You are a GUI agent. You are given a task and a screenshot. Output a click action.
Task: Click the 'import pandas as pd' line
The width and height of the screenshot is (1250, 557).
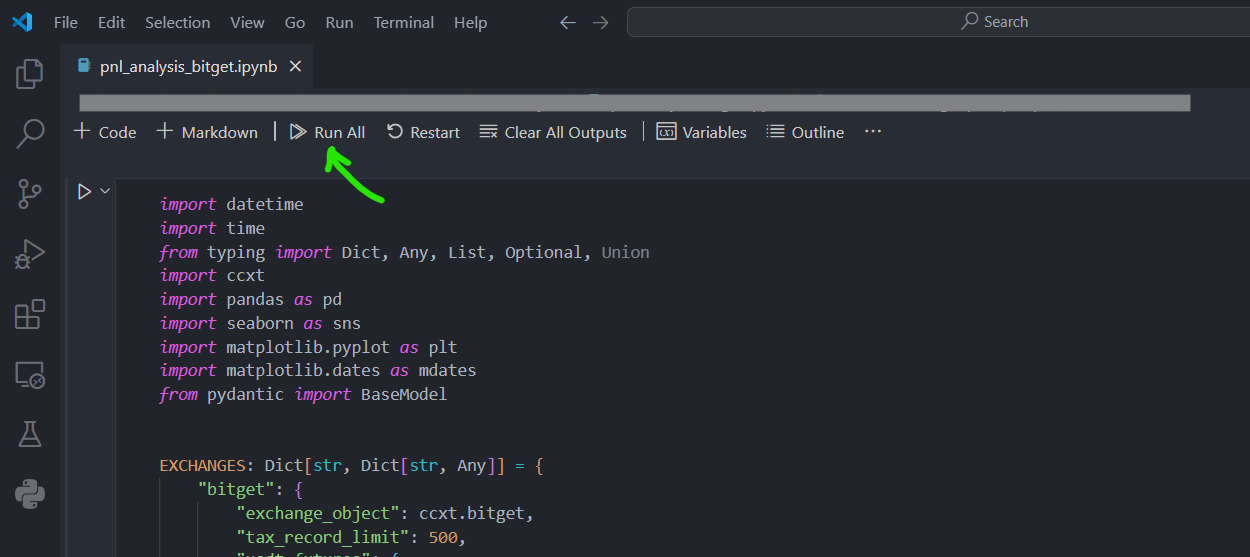coord(251,299)
